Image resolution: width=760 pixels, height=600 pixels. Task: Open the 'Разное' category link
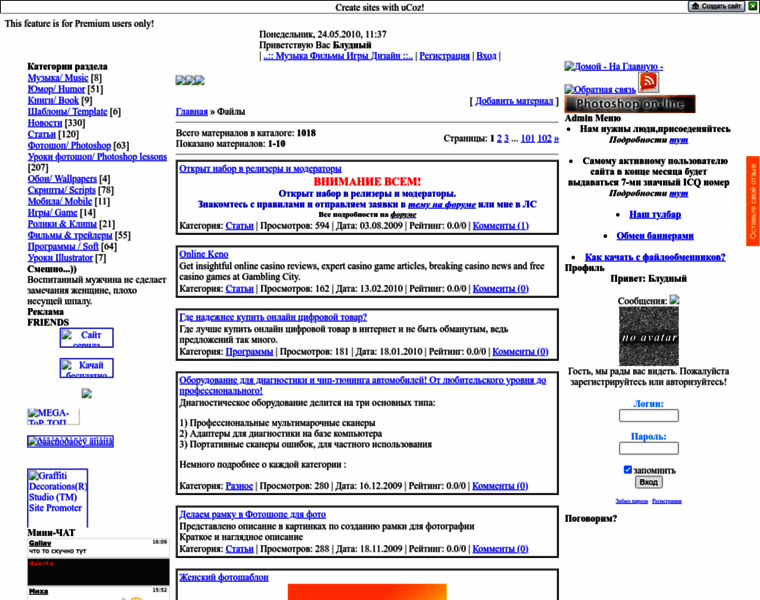point(239,486)
